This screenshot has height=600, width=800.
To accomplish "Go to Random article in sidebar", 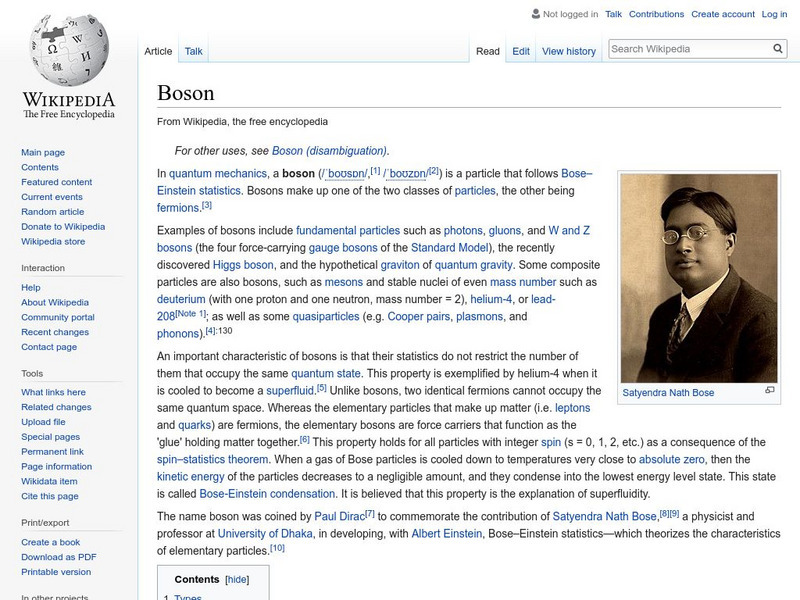I will [52, 212].
